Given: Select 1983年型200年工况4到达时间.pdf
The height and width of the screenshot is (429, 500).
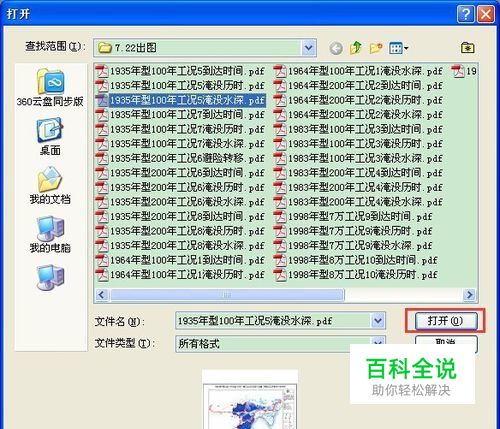Looking at the screenshot, I should [358, 173].
